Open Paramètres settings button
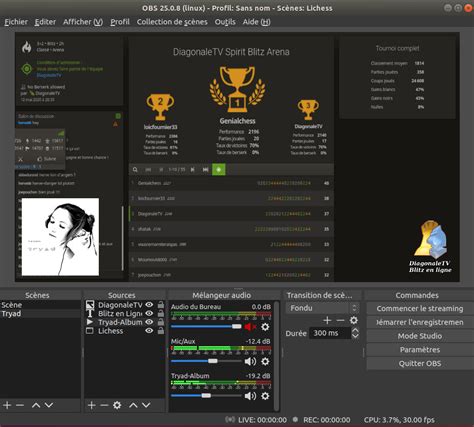This screenshot has height=427, width=474. (x=420, y=350)
